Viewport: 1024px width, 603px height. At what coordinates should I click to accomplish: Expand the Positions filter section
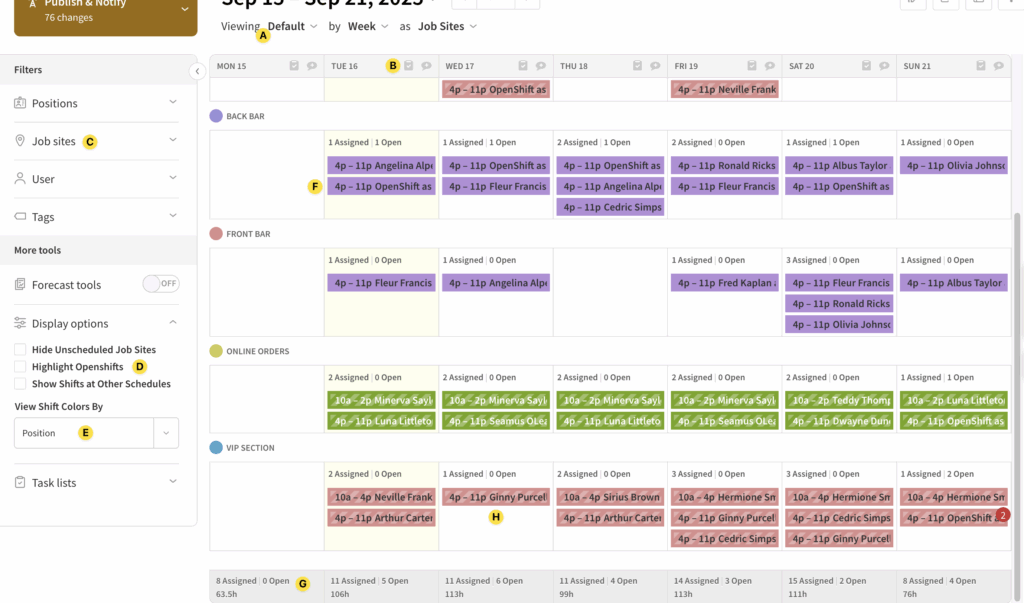(173, 103)
